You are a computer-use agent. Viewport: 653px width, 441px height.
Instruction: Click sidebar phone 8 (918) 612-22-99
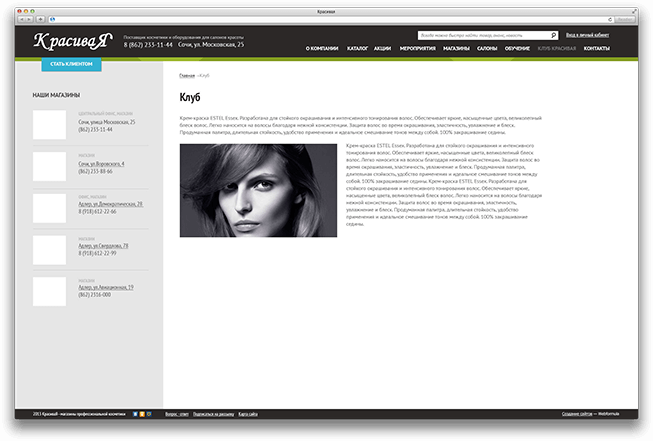pos(97,253)
